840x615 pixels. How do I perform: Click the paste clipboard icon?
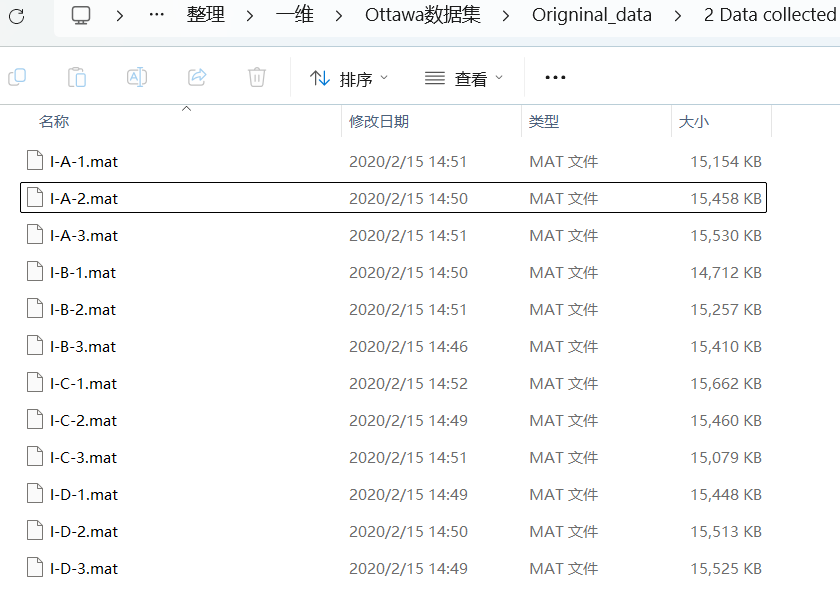(x=77, y=77)
